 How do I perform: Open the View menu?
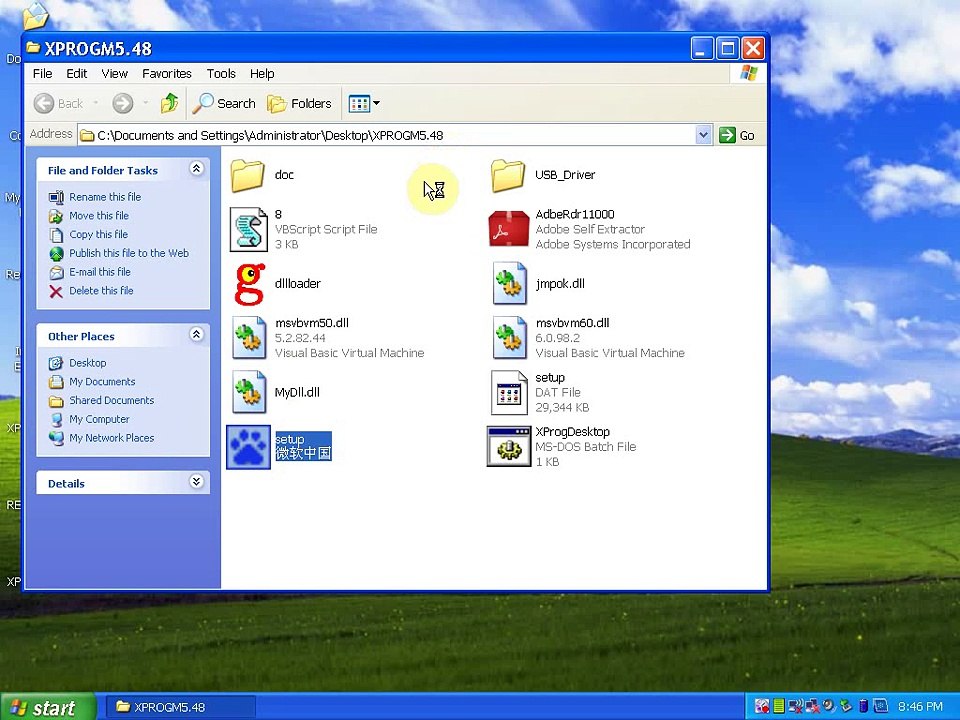point(114,73)
